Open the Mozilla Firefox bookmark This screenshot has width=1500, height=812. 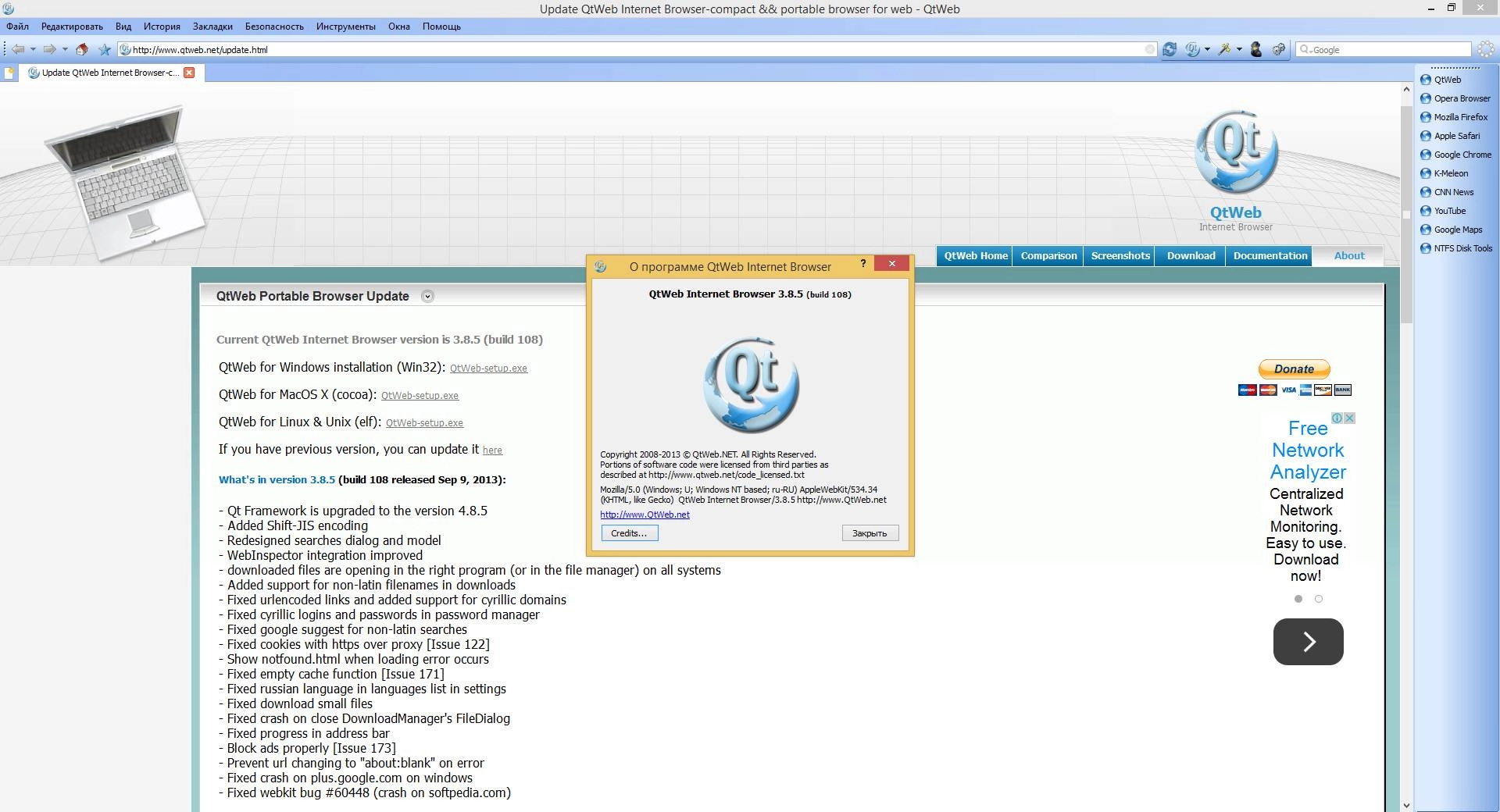[x=1454, y=117]
